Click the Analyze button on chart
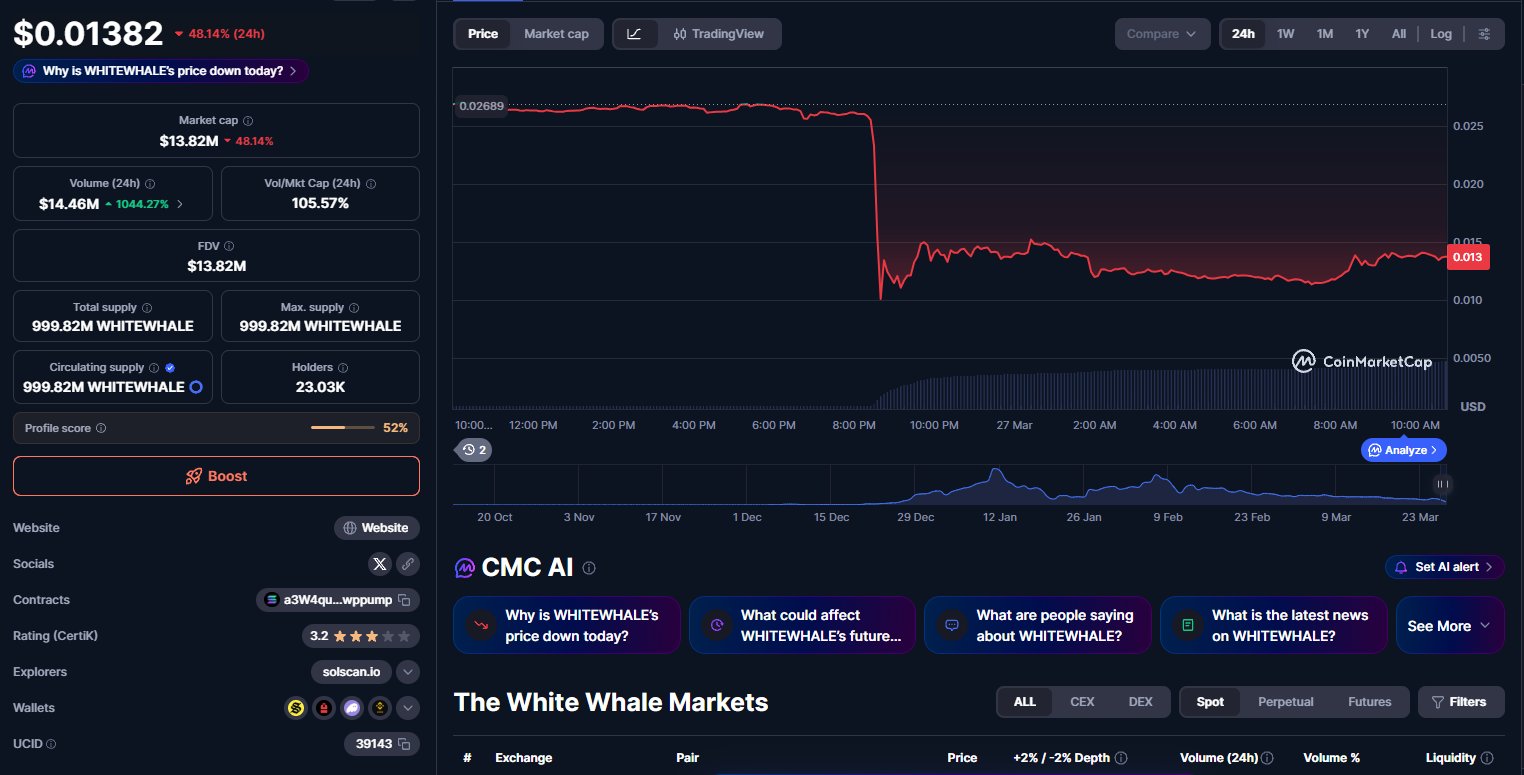The width and height of the screenshot is (1524, 775). click(x=1404, y=450)
